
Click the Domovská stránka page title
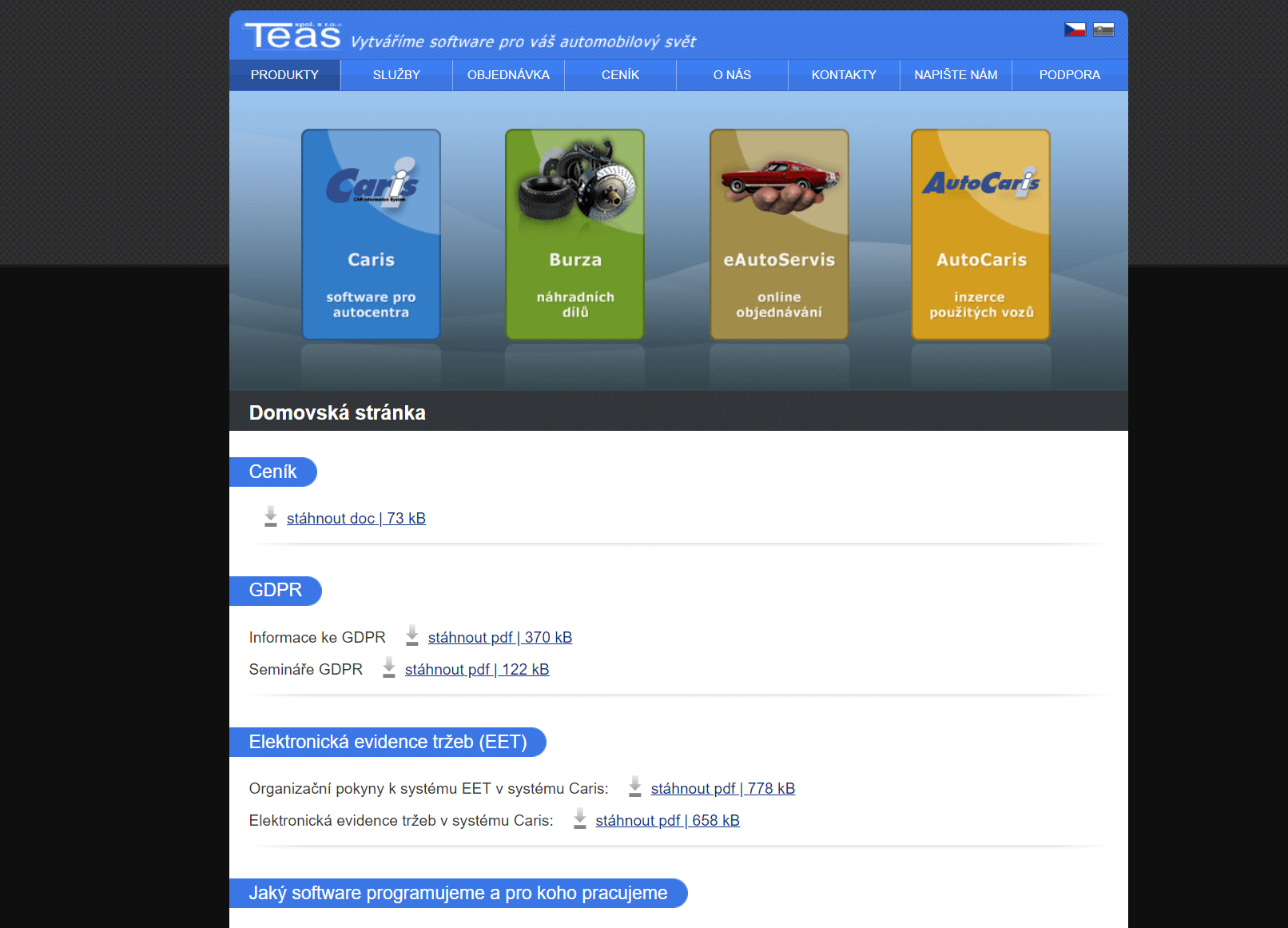pyautogui.click(x=337, y=412)
